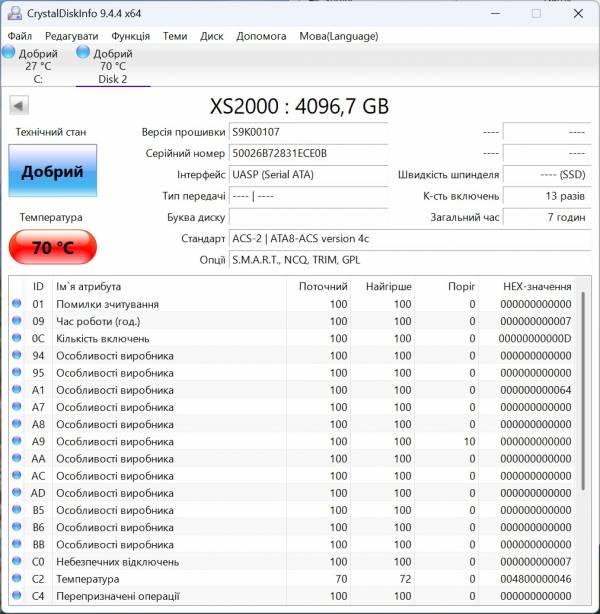Screen dimensions: 600x614
Task: Click the blue status orb for C: drive
Action: (x=8, y=52)
